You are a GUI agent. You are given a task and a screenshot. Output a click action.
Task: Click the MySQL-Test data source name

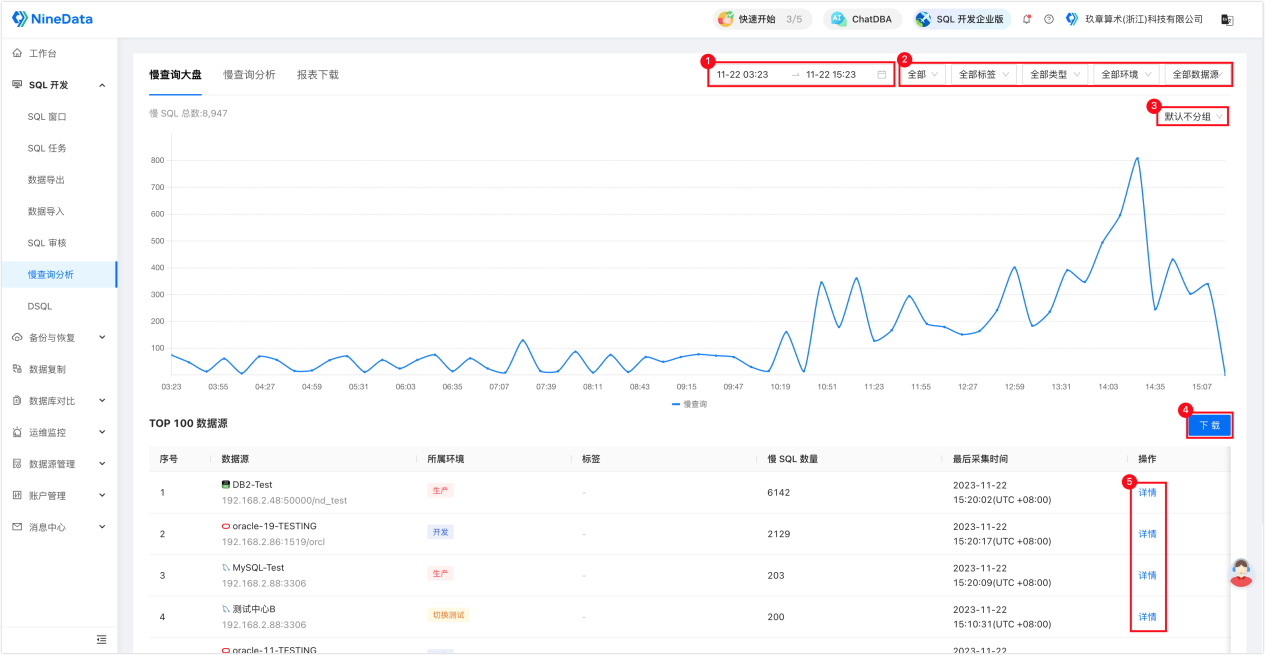258,568
